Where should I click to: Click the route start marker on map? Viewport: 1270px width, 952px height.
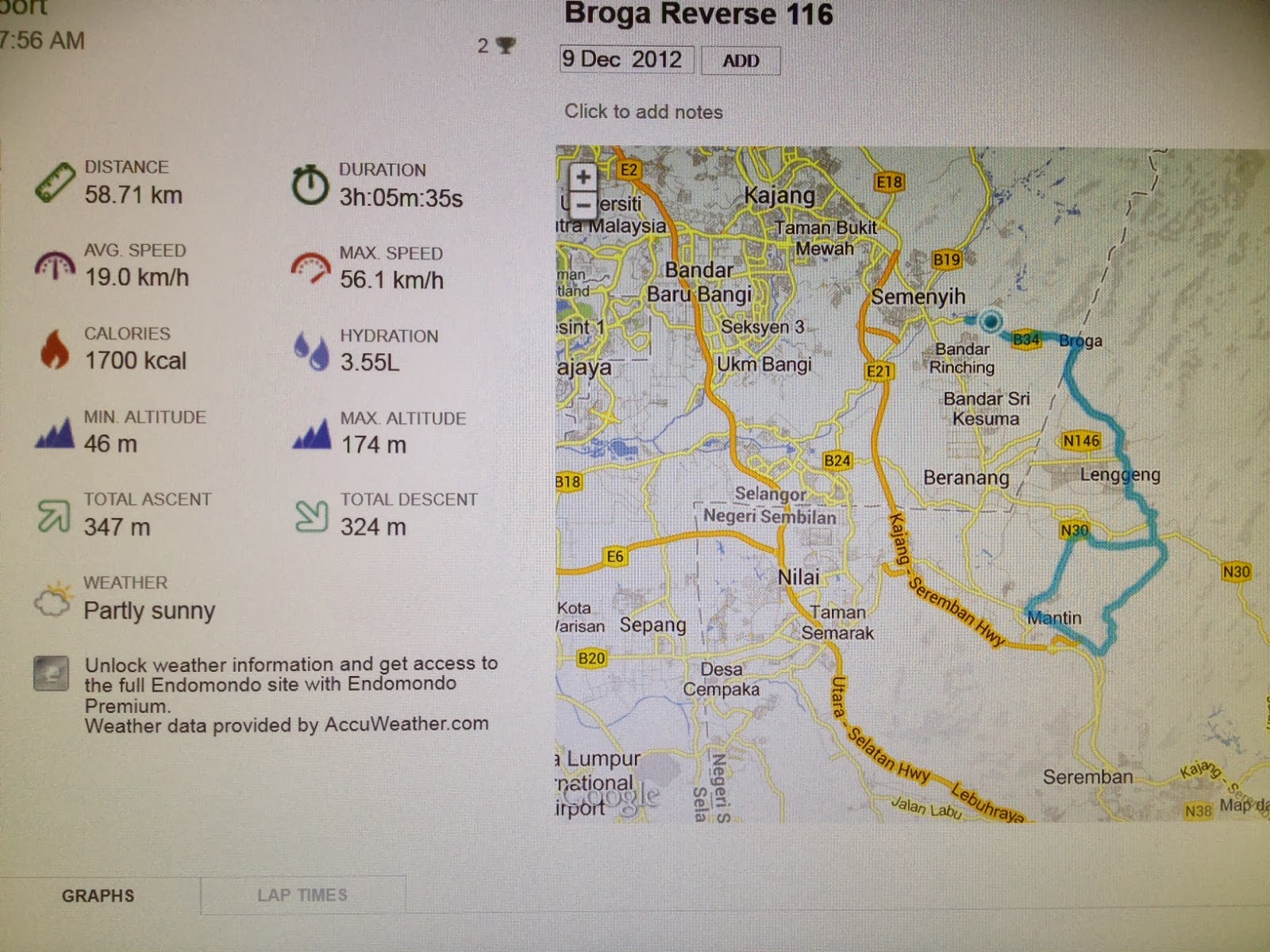(x=990, y=321)
